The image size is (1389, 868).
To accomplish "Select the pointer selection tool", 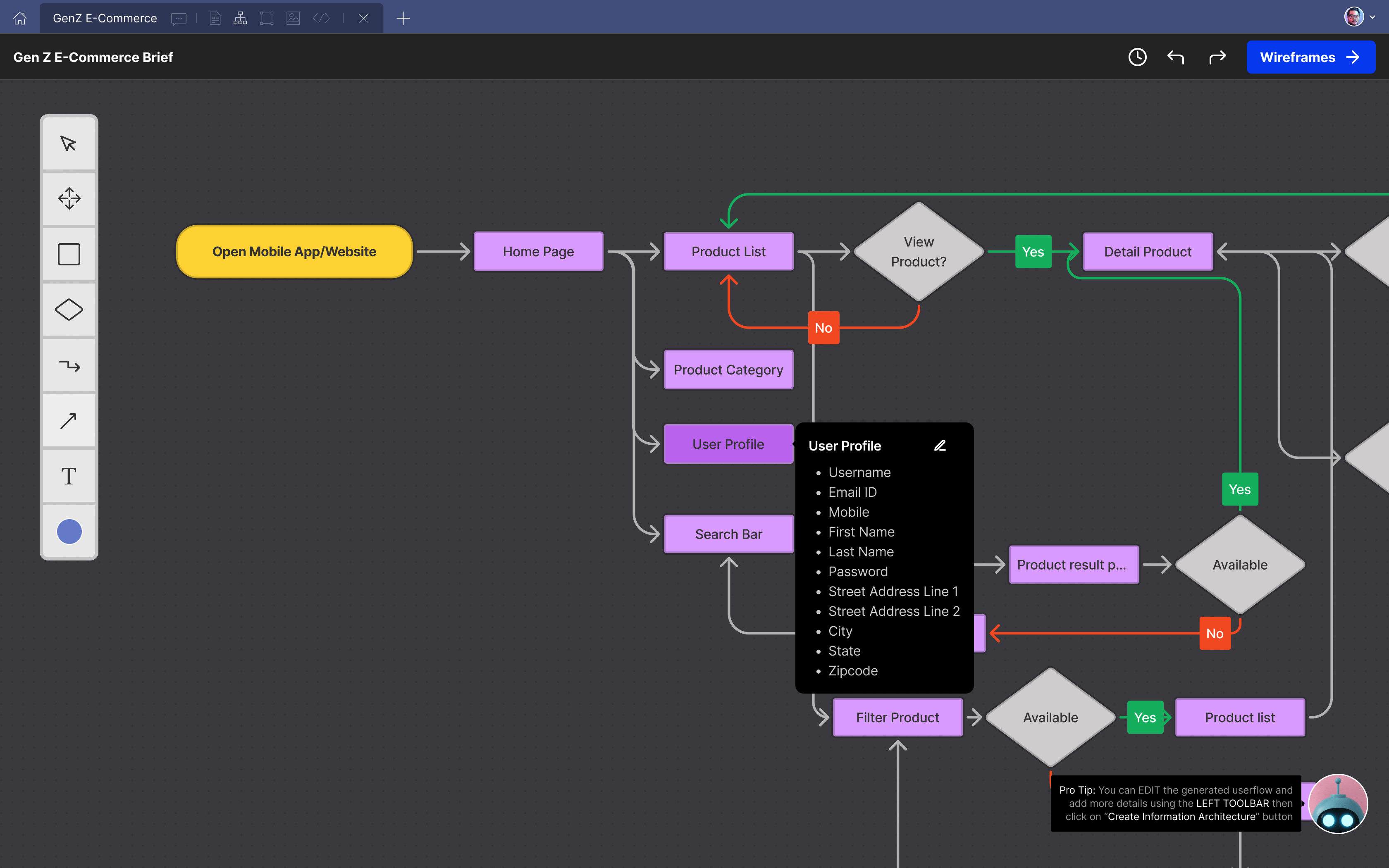I will click(x=69, y=143).
